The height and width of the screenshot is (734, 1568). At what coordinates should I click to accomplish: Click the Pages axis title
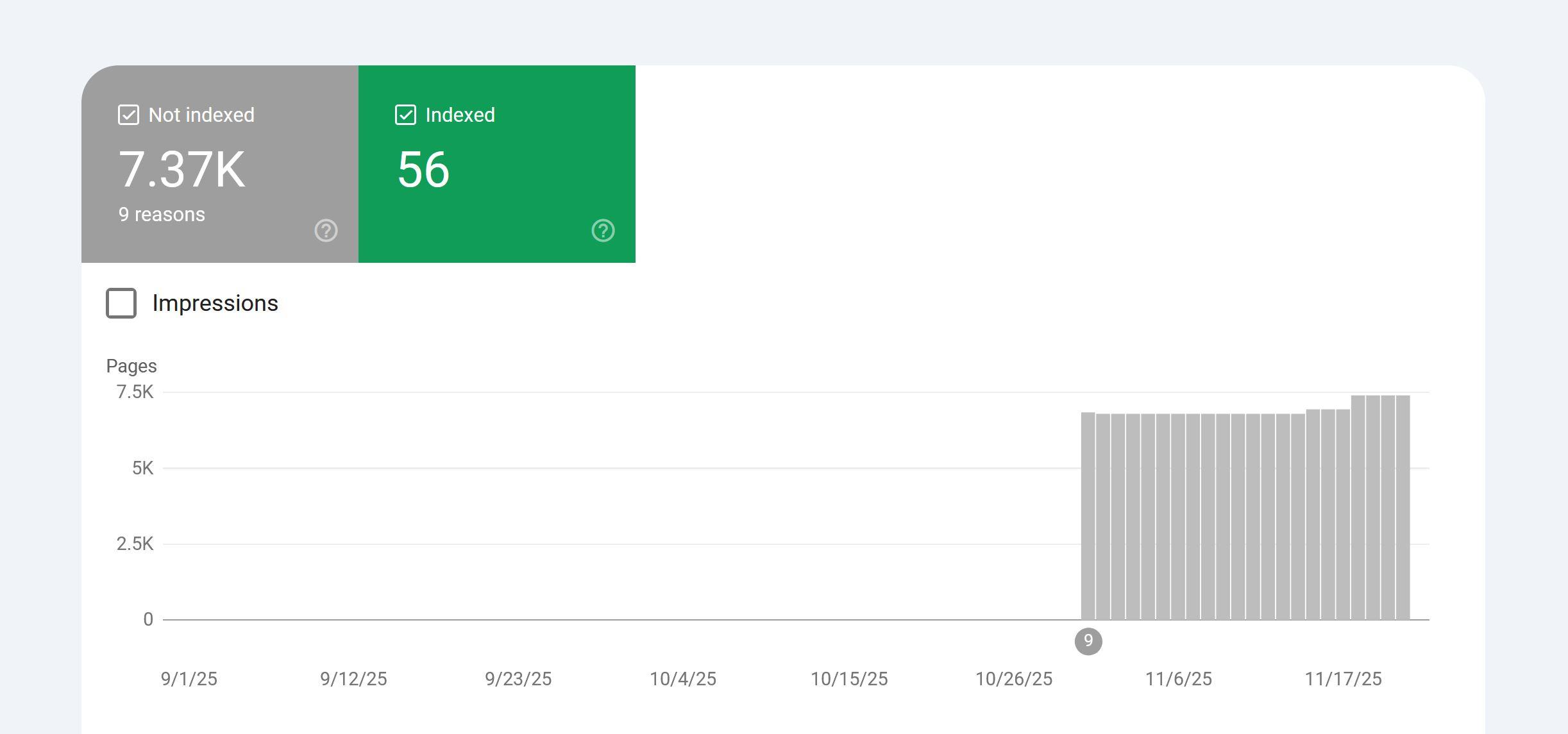pyautogui.click(x=131, y=366)
